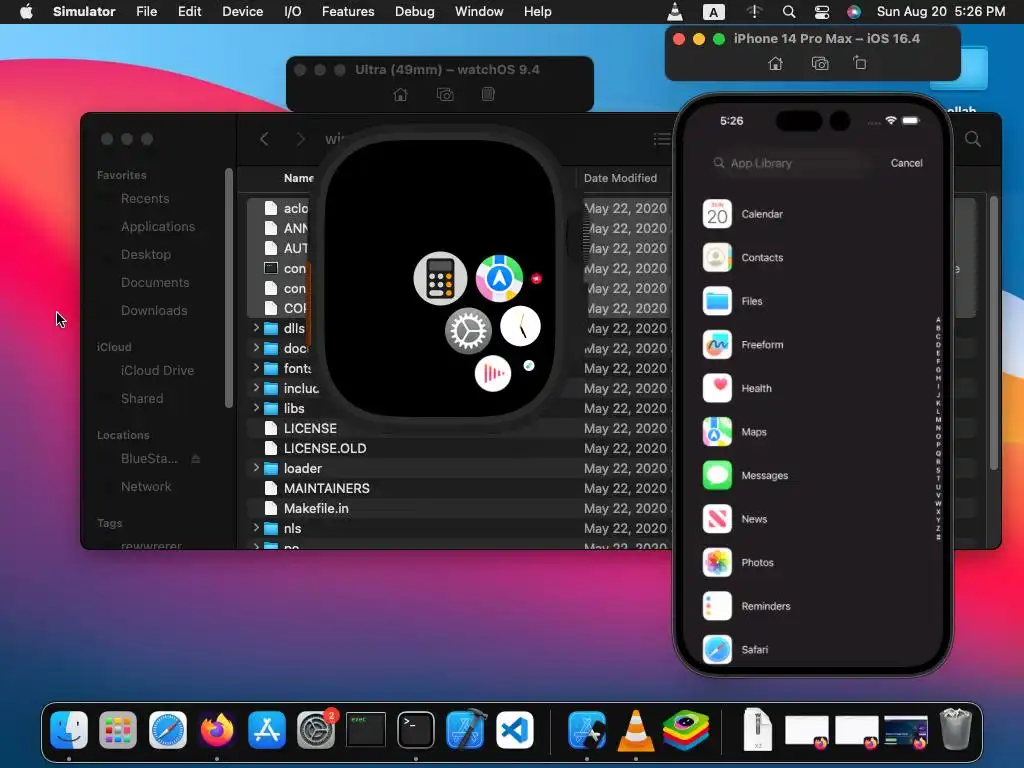Click Screenshot button in watch simulator toolbar
The width and height of the screenshot is (1024, 768).
click(x=445, y=95)
